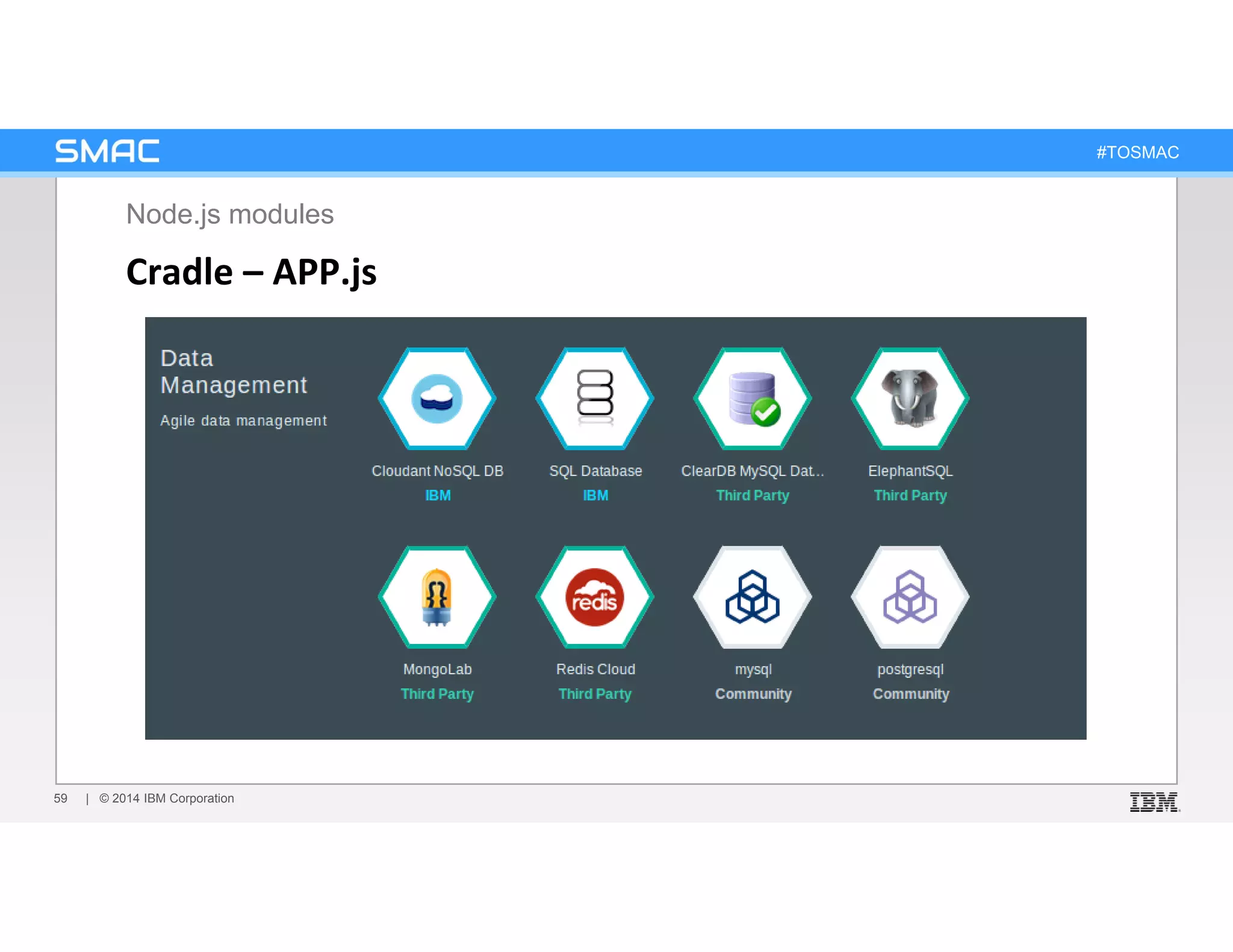Click the SQL Database label
Viewport: 1233px width, 952px height.
click(x=595, y=471)
